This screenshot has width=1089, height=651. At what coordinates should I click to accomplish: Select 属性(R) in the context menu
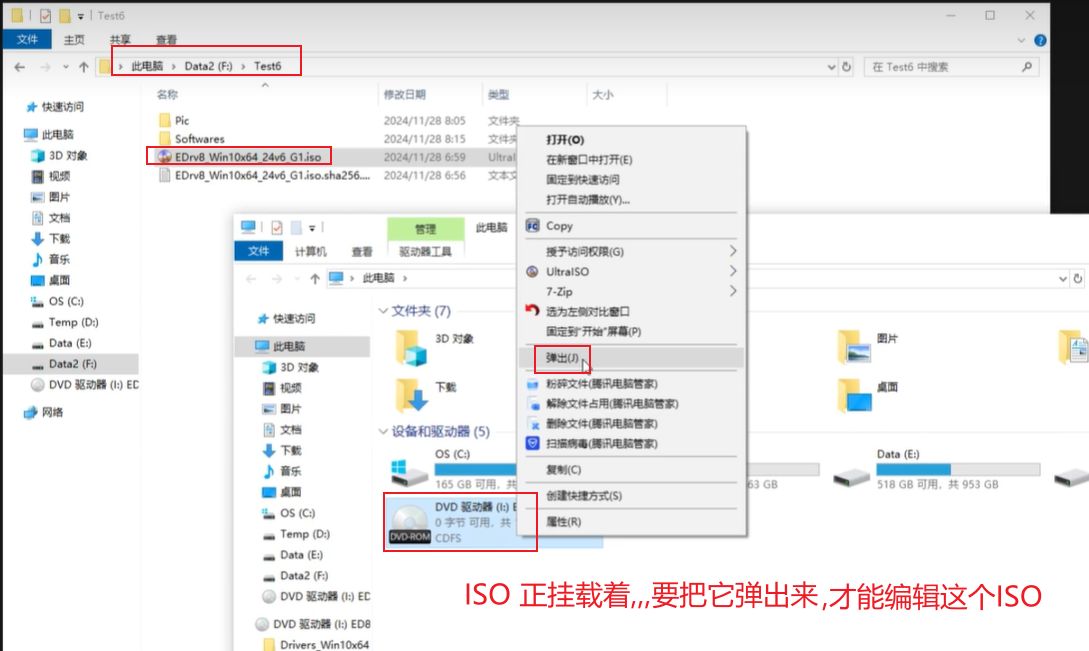tap(563, 522)
